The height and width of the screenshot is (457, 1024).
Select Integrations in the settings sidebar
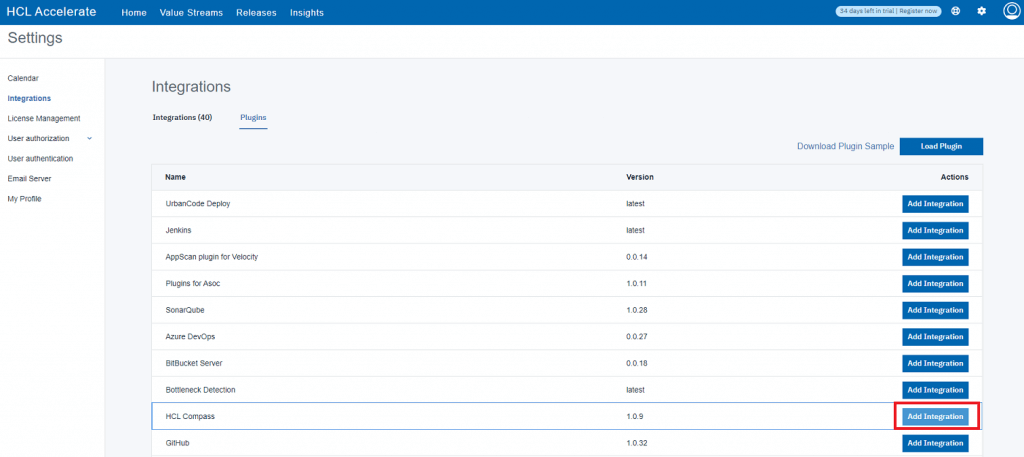(x=29, y=99)
